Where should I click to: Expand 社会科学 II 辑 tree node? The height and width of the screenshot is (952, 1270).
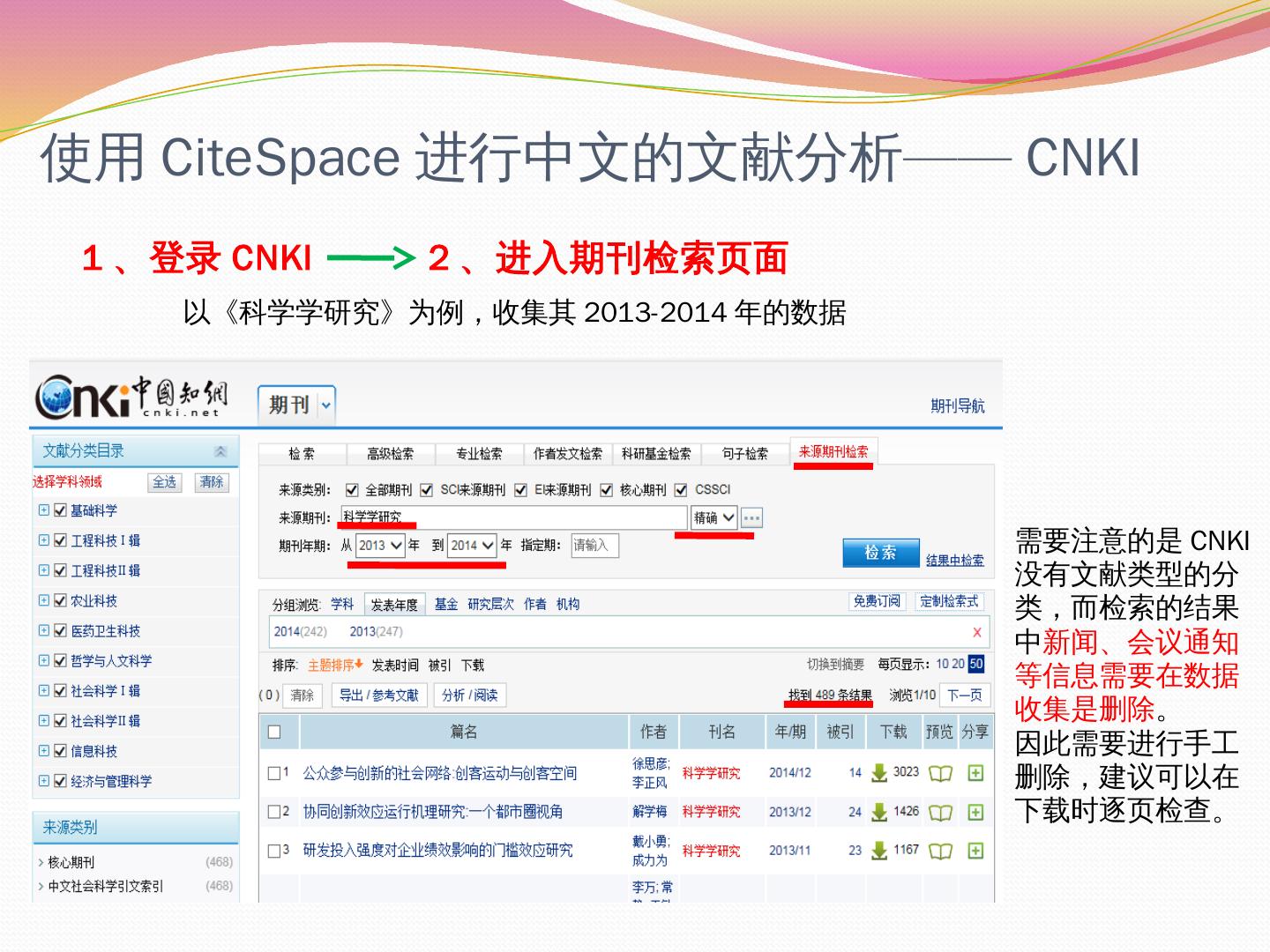point(43,721)
